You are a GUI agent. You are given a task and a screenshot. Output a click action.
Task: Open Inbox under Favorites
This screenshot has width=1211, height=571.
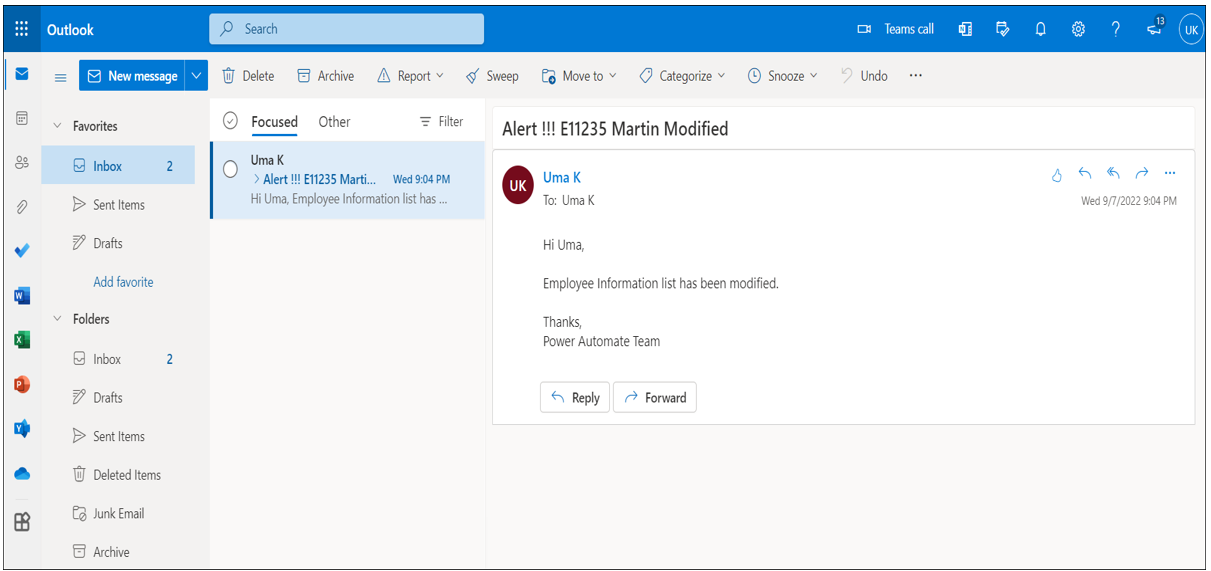[x=118, y=166]
